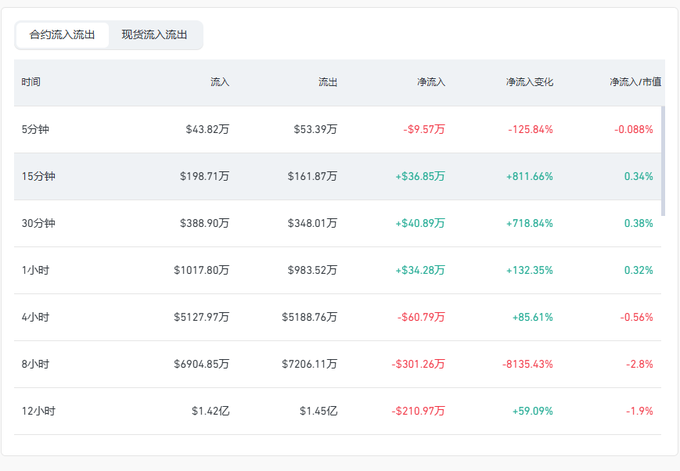Click change value +718.84%
The height and width of the screenshot is (471, 680).
pos(530,223)
